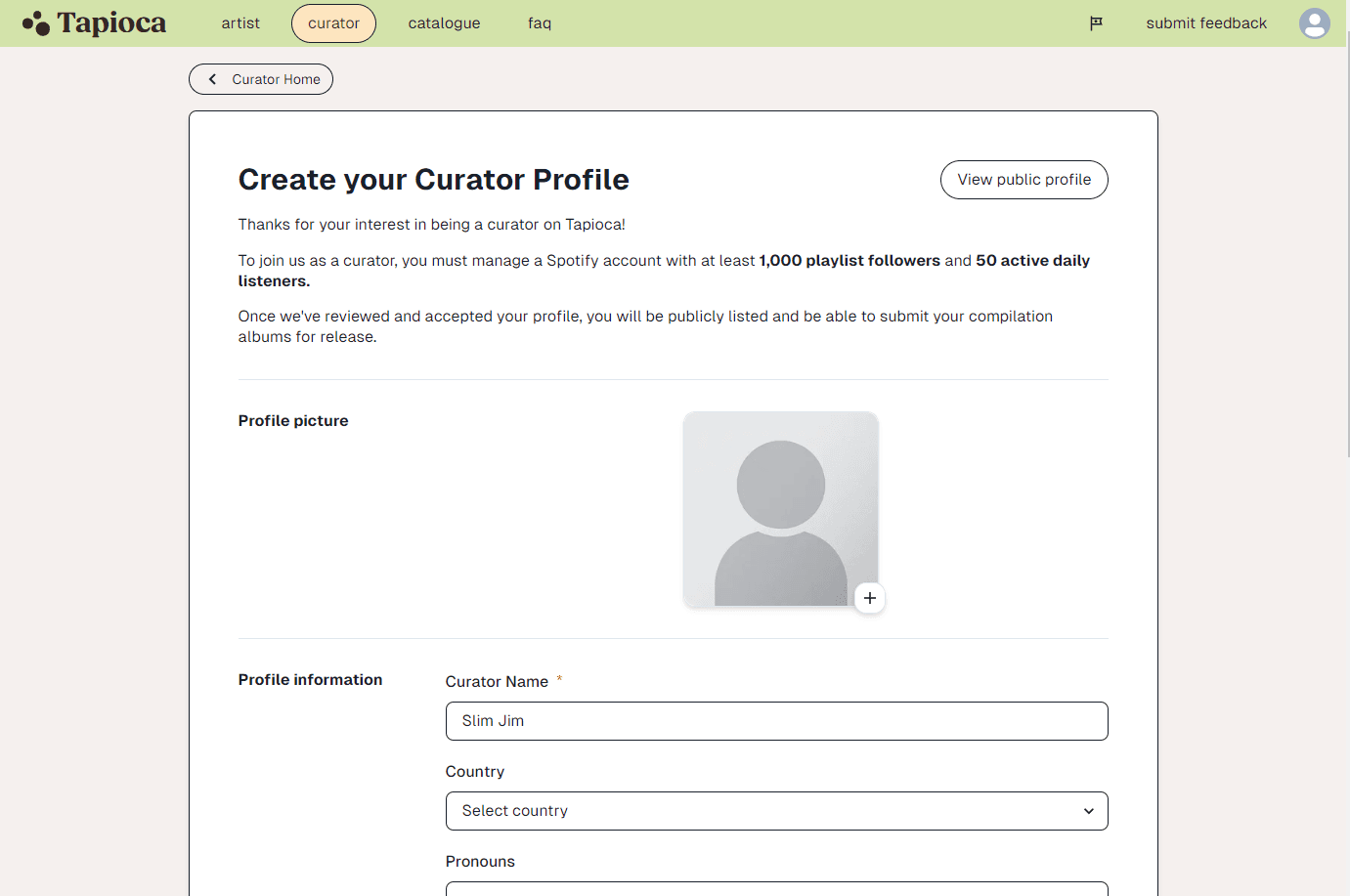The height and width of the screenshot is (896, 1350).
Task: Go to the catalogue tab
Action: pos(444,23)
